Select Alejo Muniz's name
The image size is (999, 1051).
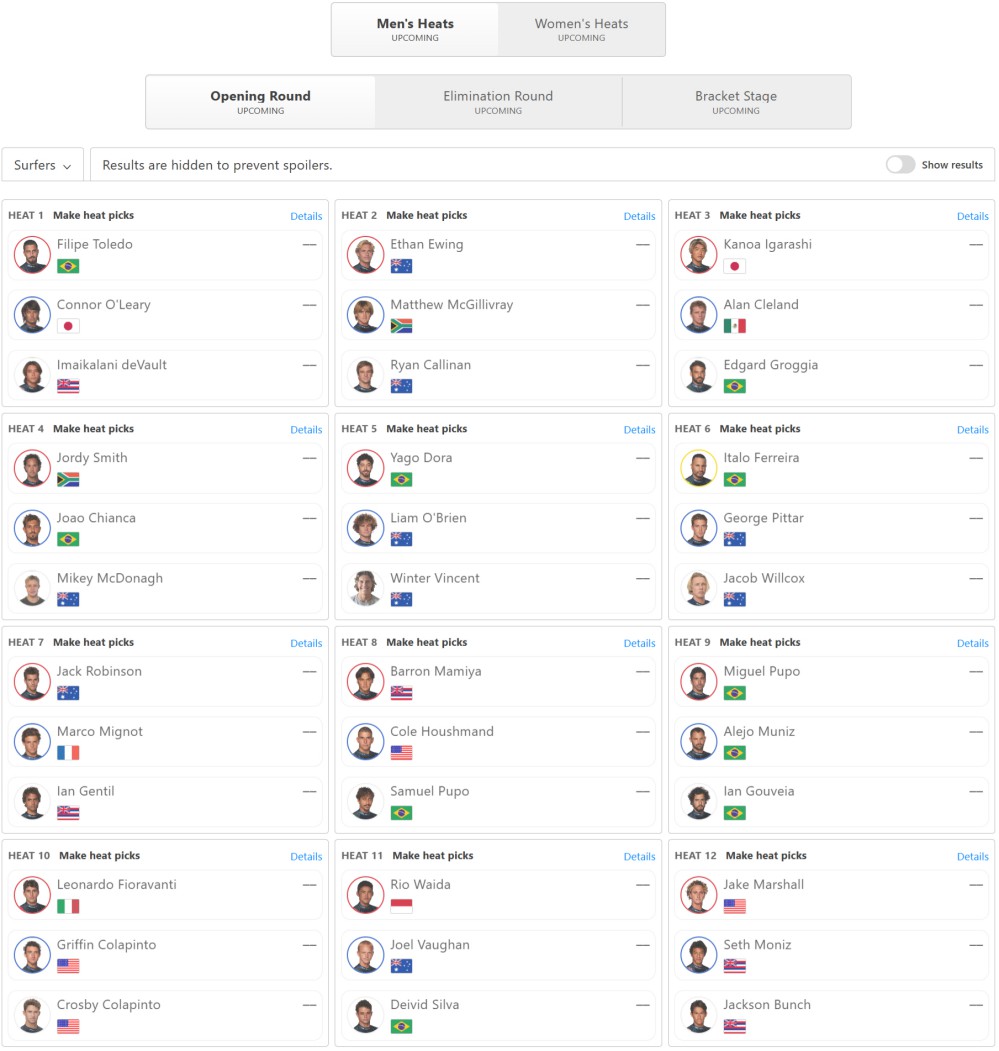[x=759, y=731]
